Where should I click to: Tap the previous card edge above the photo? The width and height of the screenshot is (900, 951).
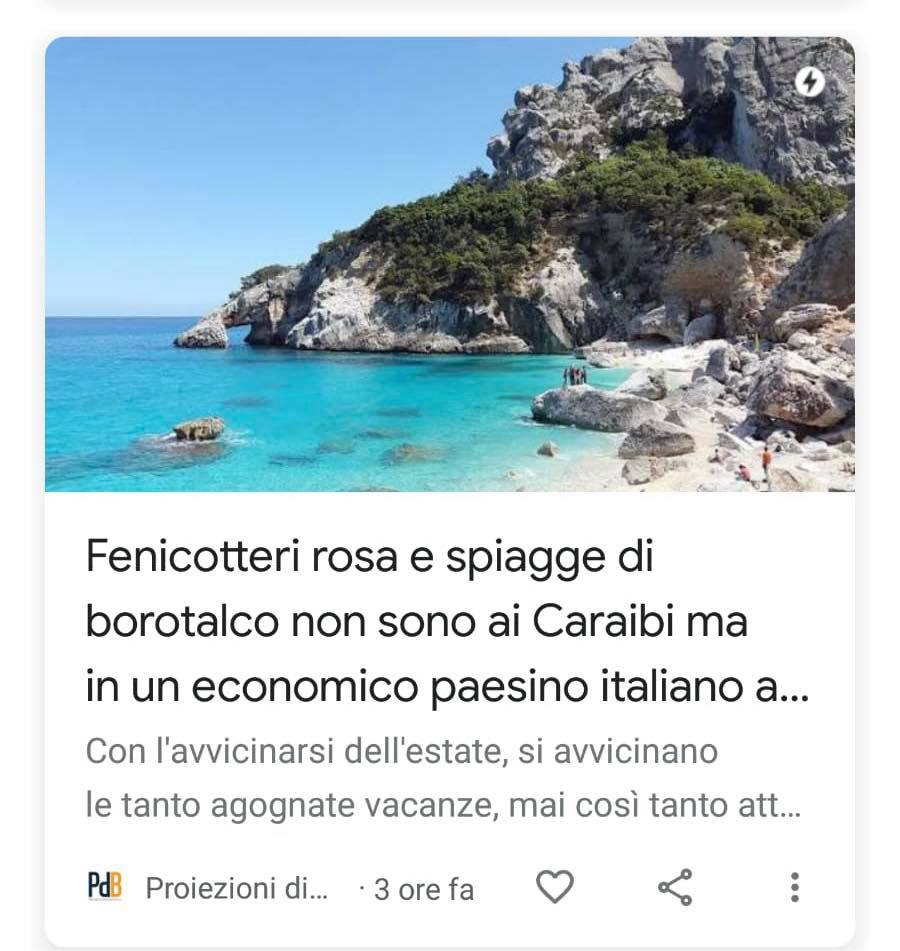point(450,6)
